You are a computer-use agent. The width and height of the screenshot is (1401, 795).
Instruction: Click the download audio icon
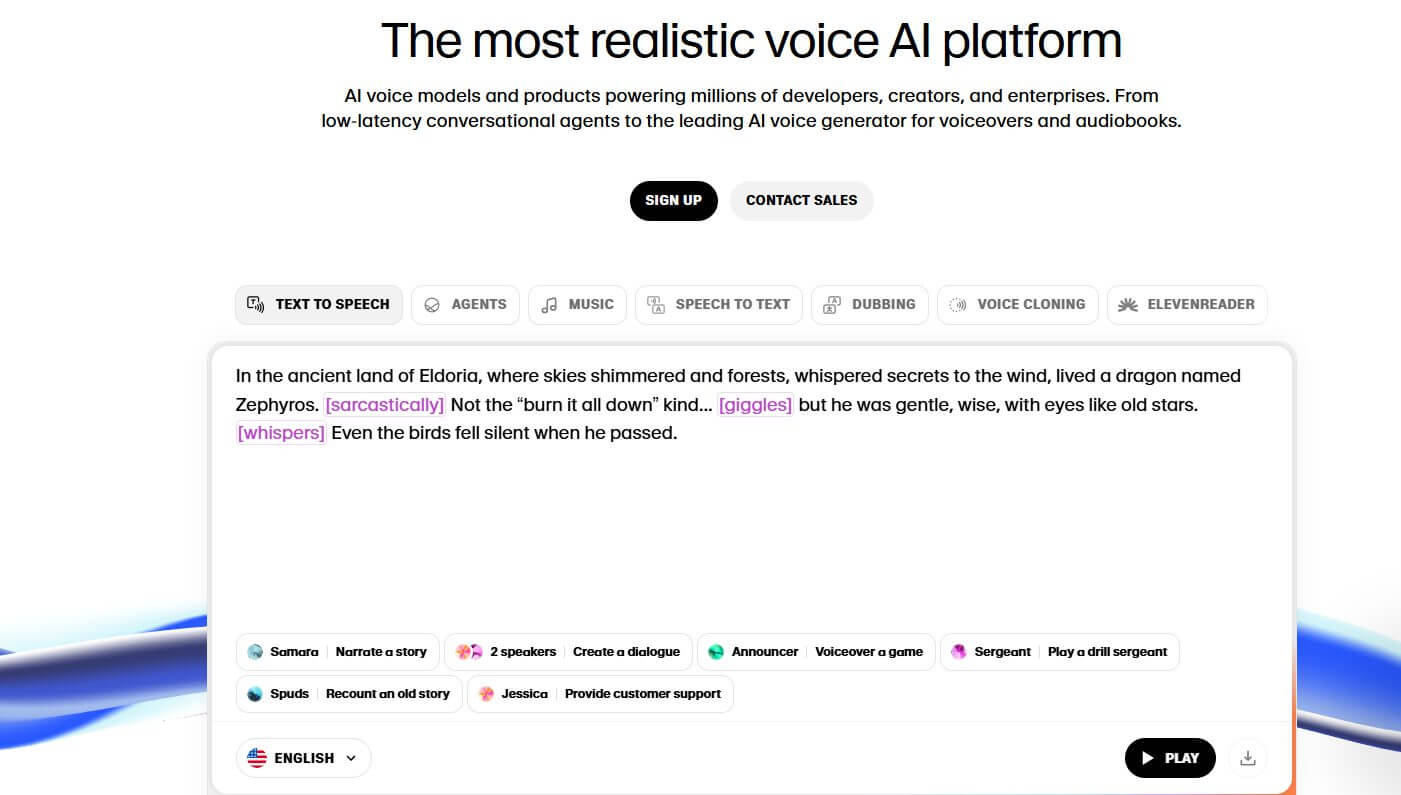pos(1247,758)
